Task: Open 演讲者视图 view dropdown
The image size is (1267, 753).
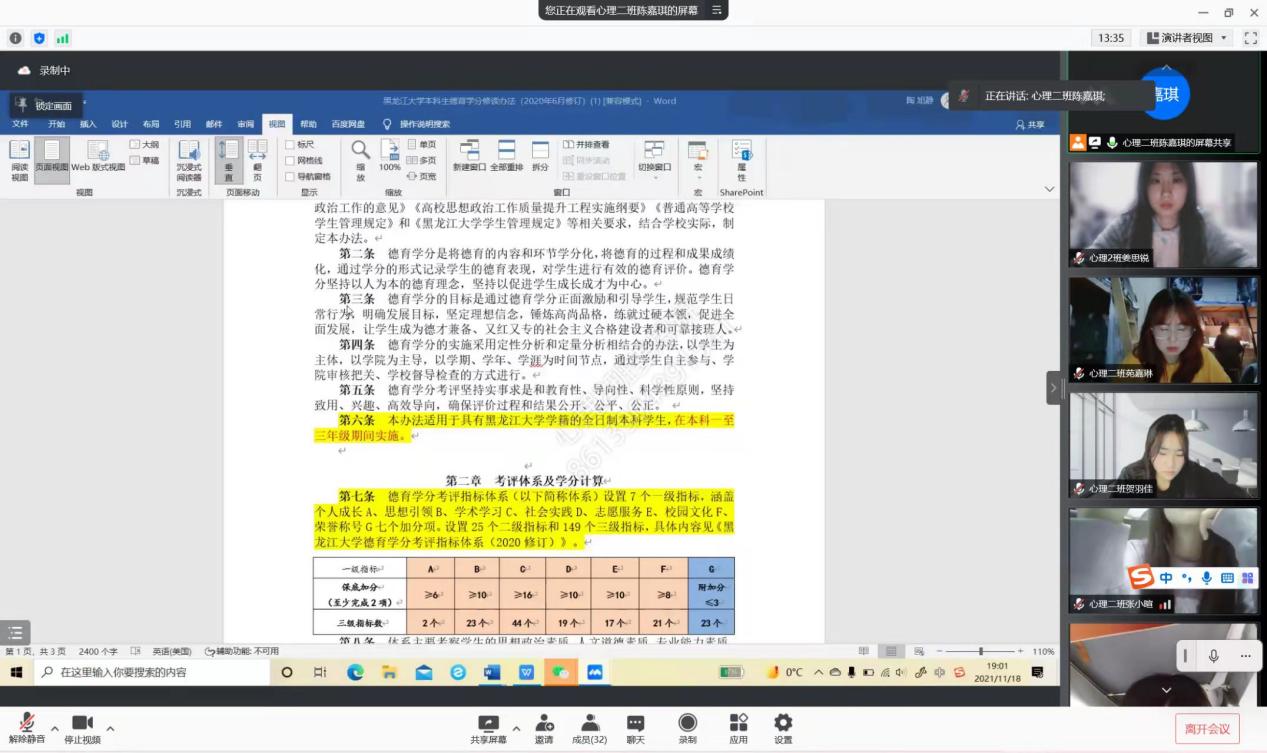Action: (x=1187, y=38)
